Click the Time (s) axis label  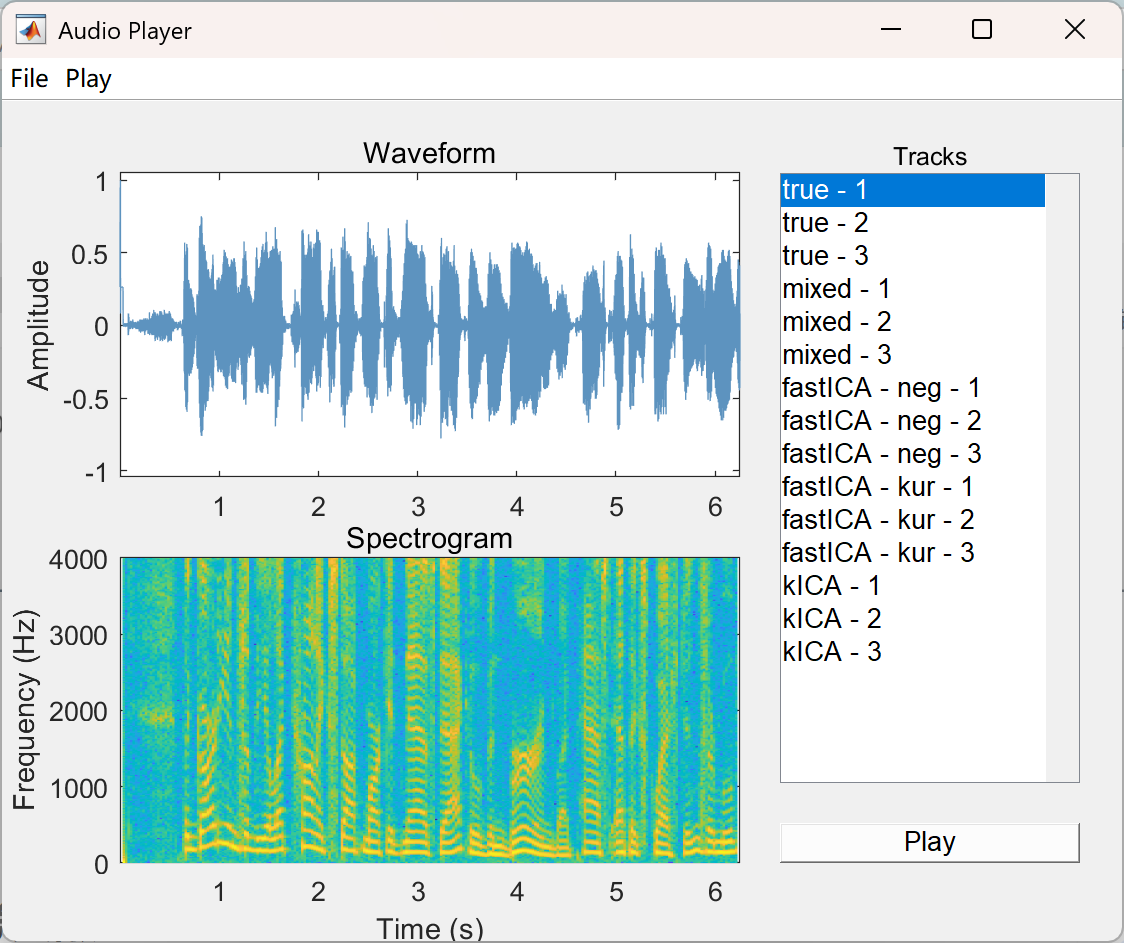tap(429, 929)
